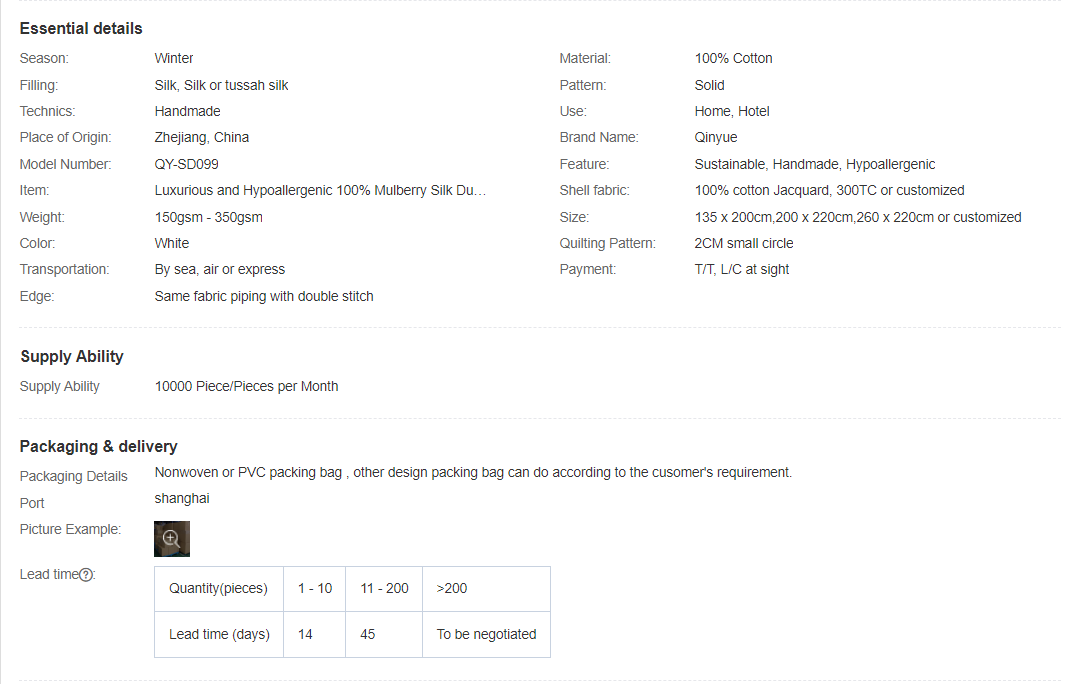The image size is (1078, 684).
Task: Click the '1 - 10' quantity cell
Action: click(315, 588)
